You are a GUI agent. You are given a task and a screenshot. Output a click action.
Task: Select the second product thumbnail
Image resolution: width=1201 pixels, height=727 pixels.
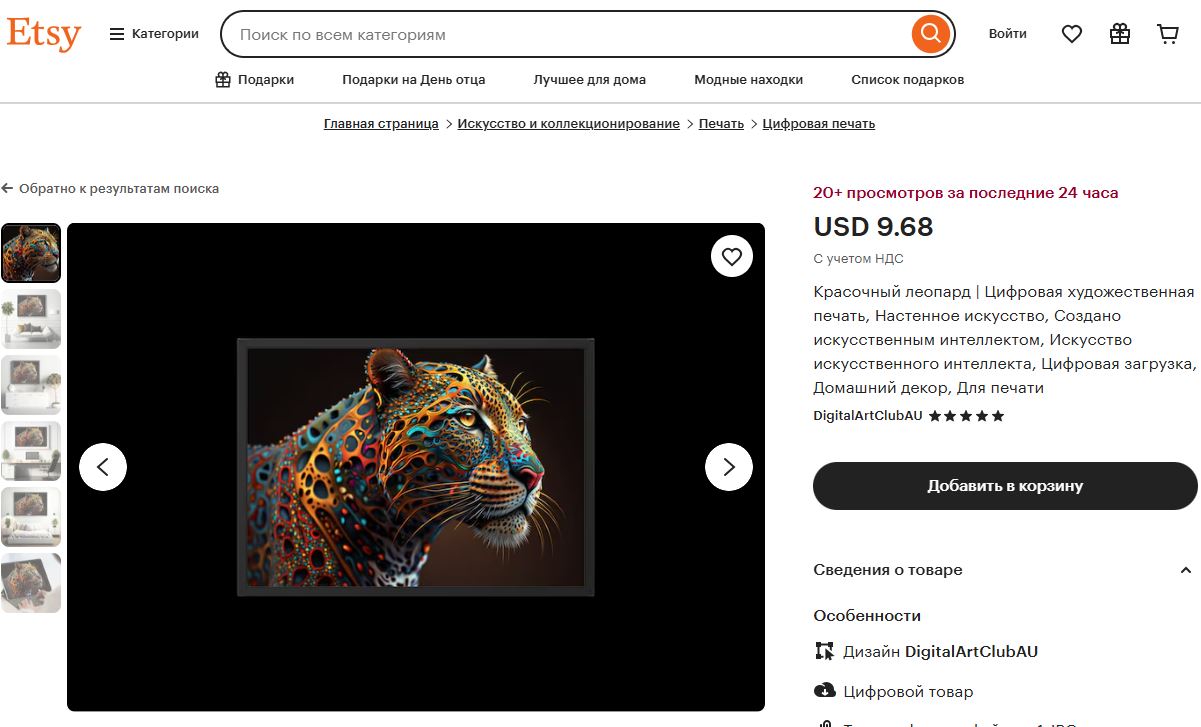coord(31,319)
